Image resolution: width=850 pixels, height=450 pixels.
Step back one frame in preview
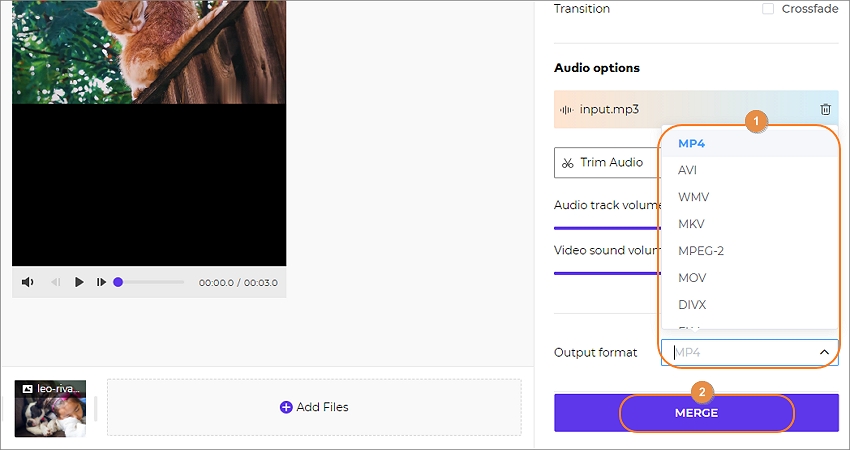coord(55,282)
